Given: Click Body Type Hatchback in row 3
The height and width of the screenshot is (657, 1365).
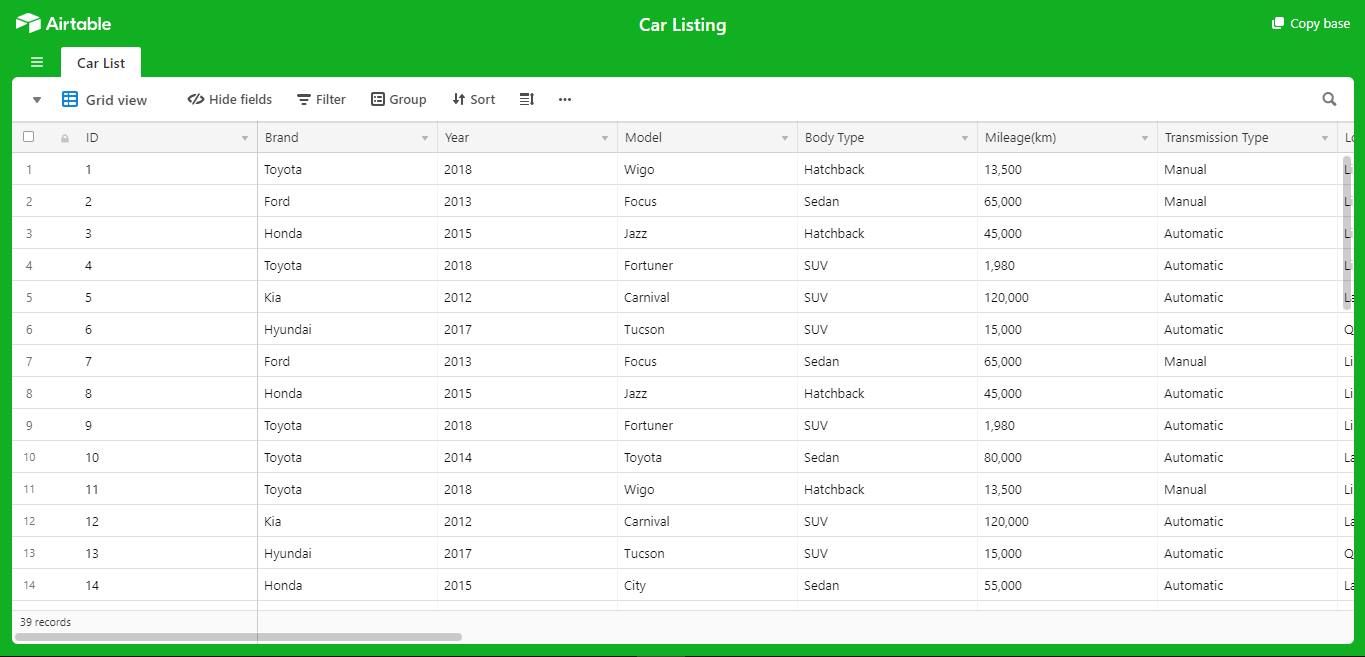Looking at the screenshot, I should click(x=888, y=233).
